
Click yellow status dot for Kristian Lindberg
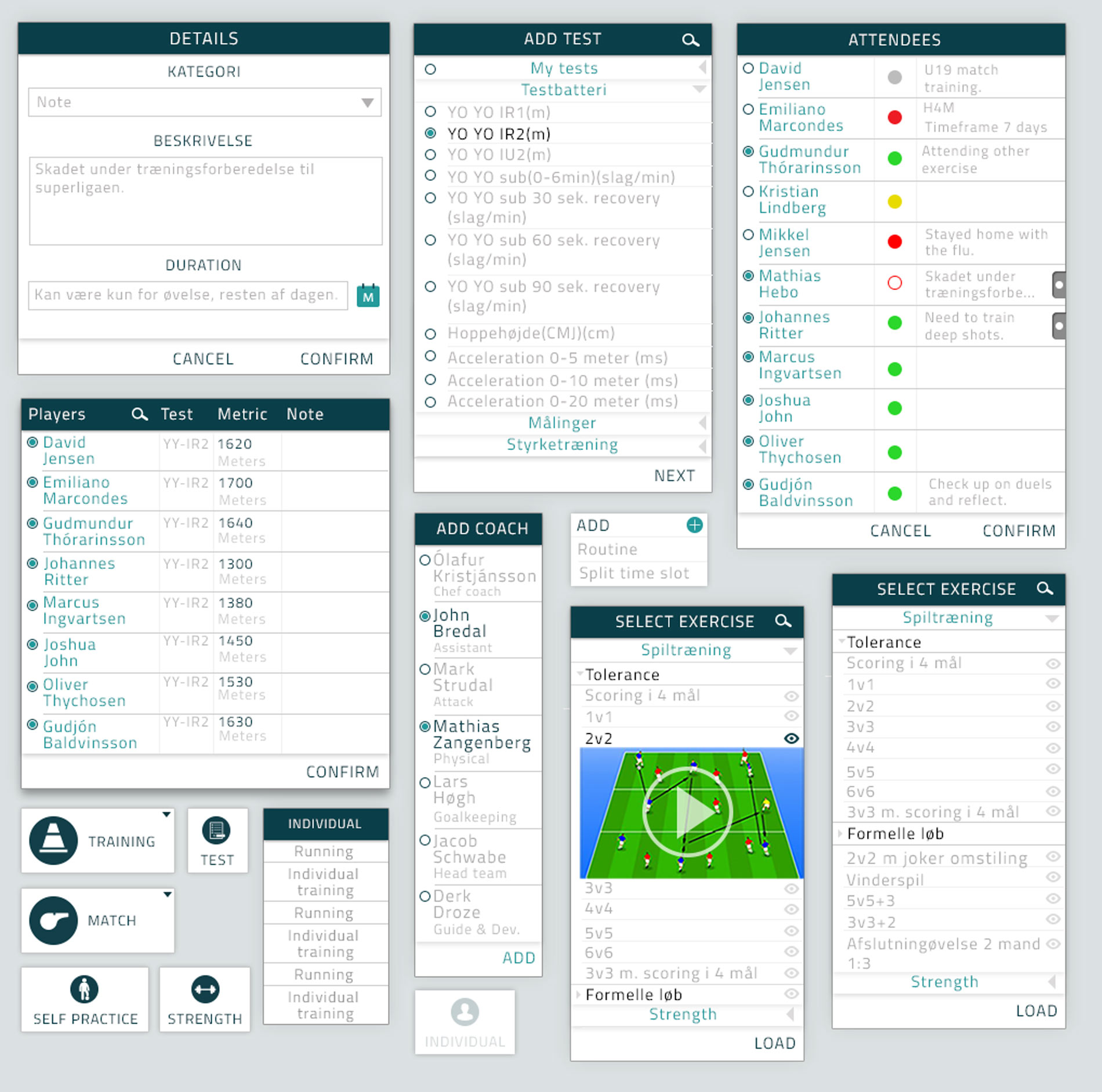pos(895,201)
